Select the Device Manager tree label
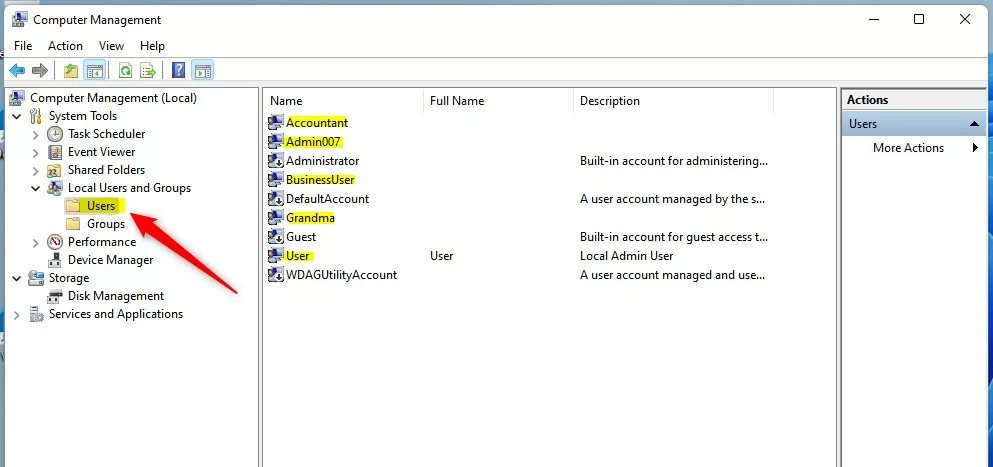This screenshot has height=467, width=993. (110, 260)
